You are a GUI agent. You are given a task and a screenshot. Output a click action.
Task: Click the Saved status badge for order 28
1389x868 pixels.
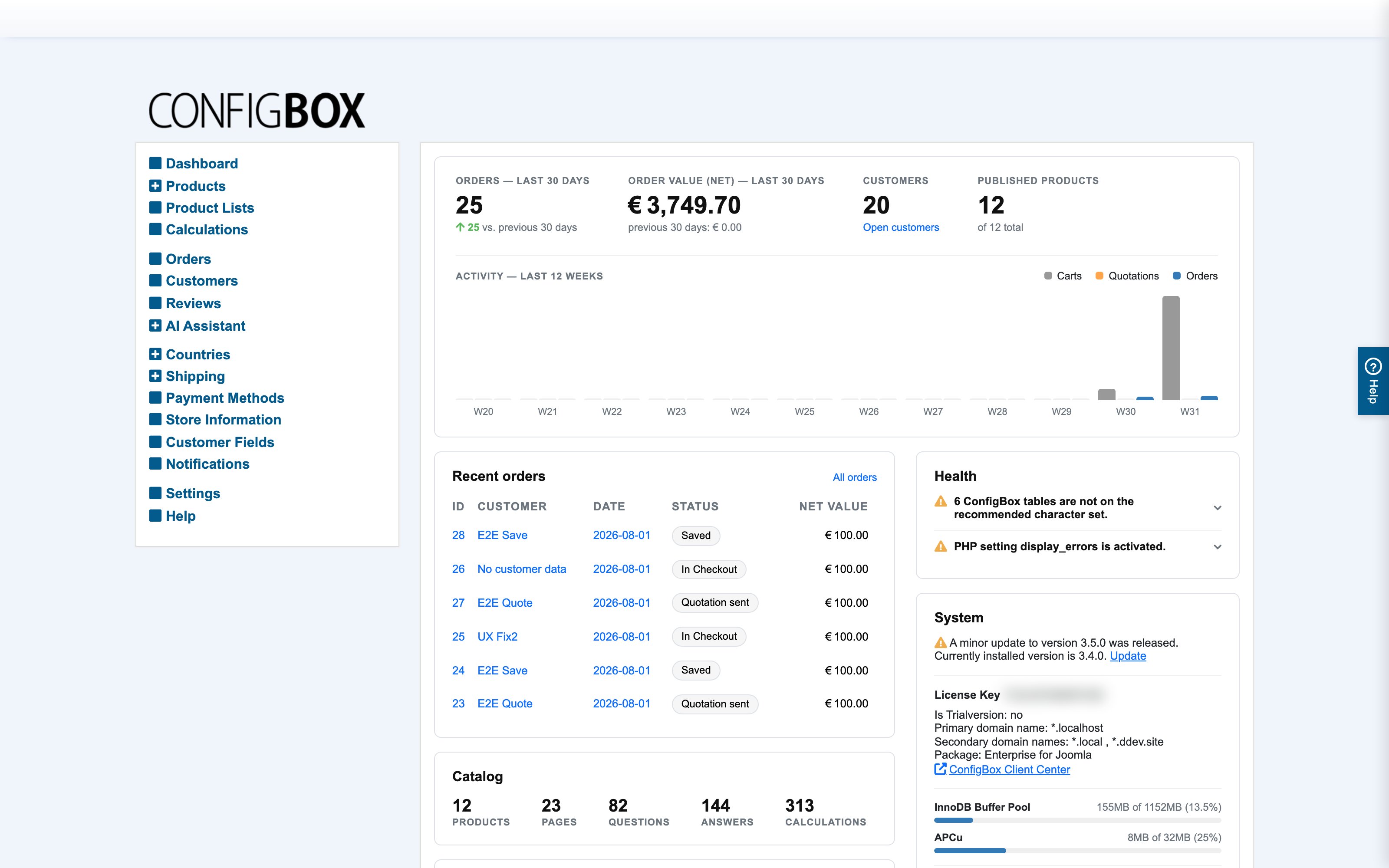[x=696, y=536]
